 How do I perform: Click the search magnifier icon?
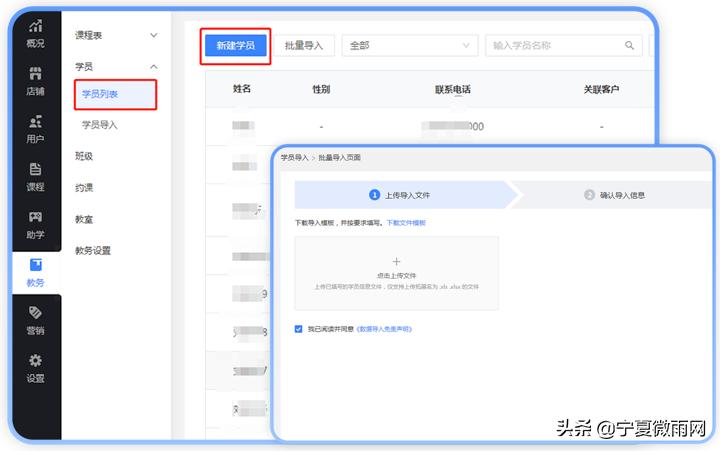pos(629,45)
